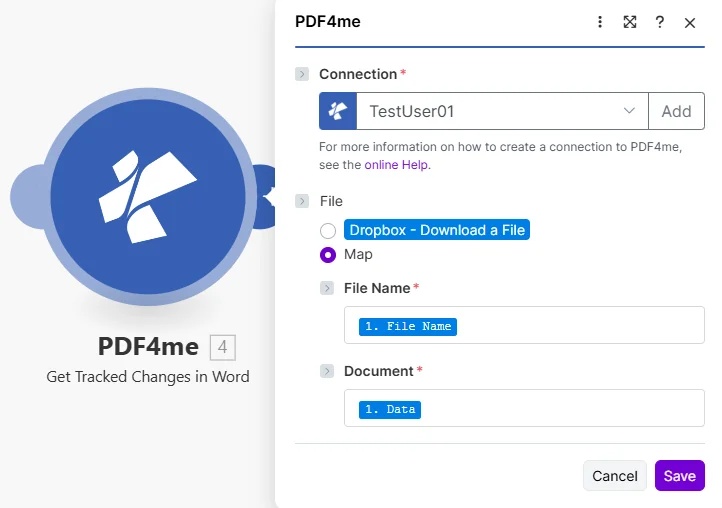Click the Add connection button

coord(676,111)
